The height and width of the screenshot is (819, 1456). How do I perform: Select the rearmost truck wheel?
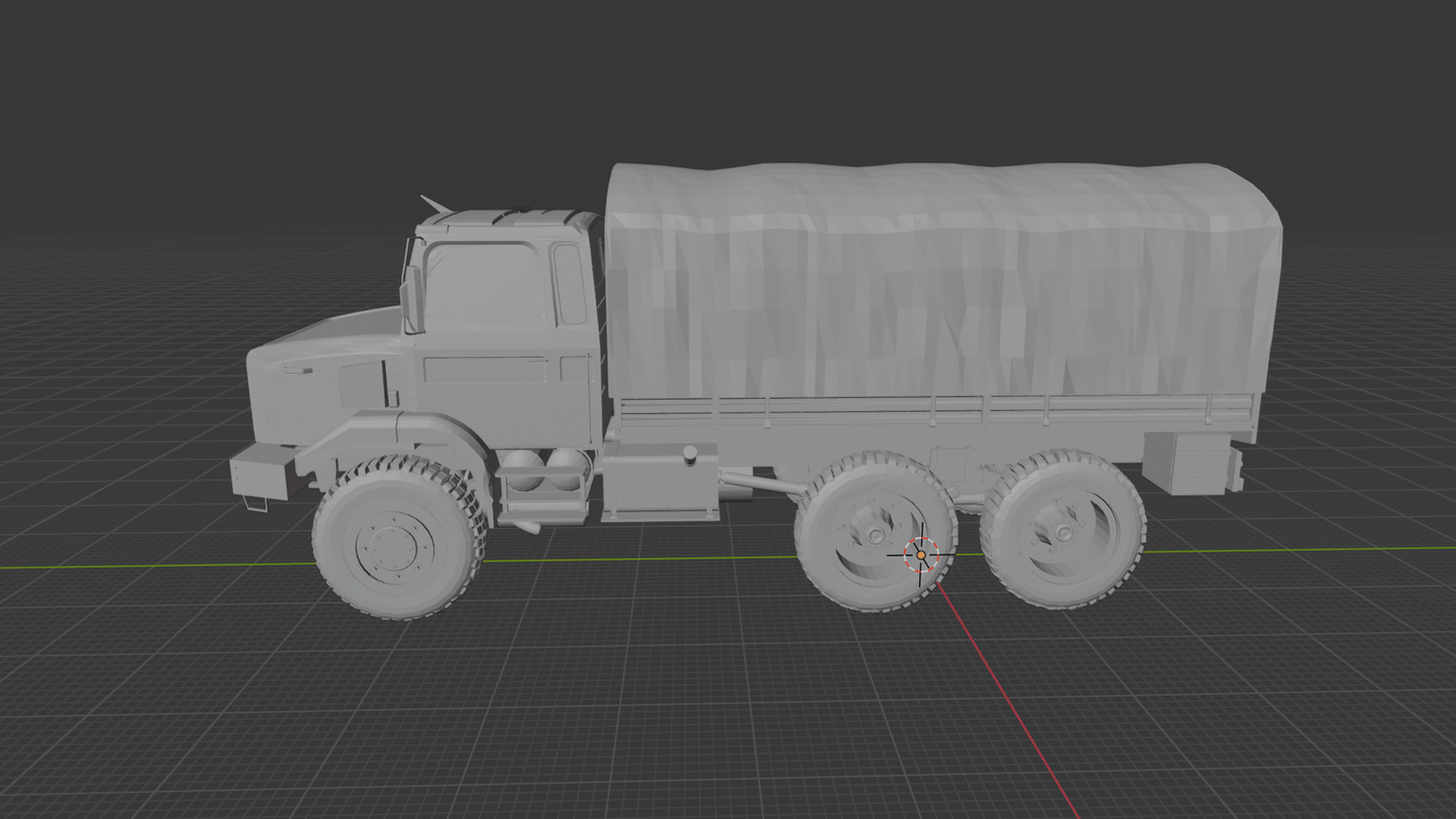[1062, 529]
